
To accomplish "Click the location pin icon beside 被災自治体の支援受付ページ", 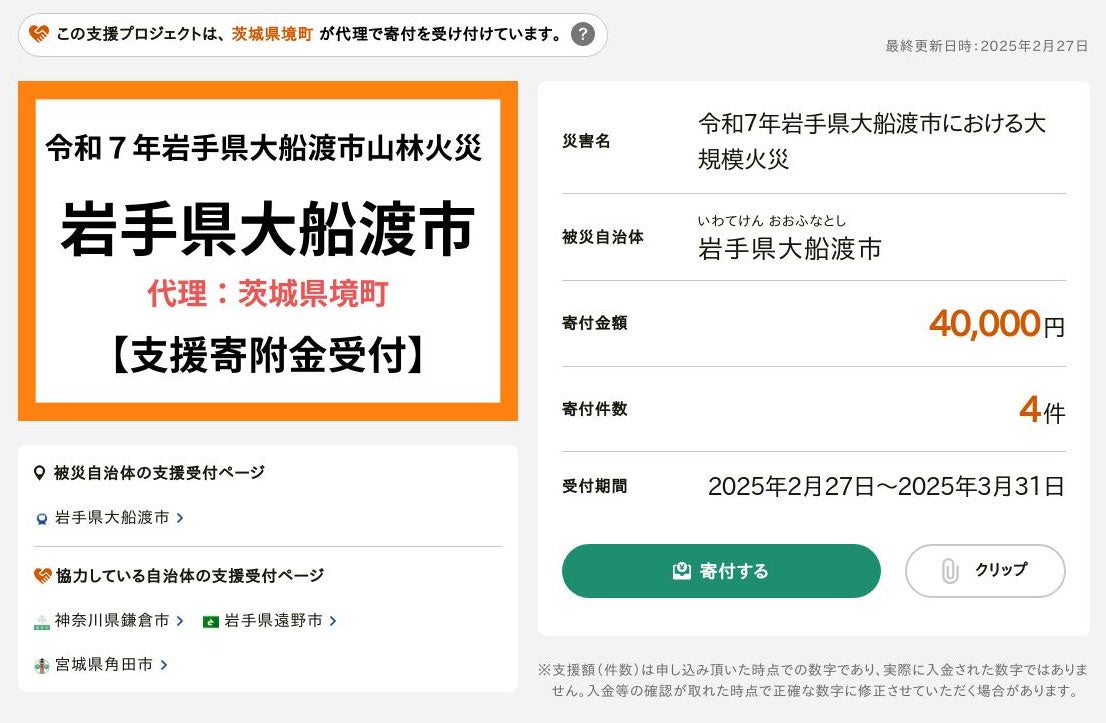I will (x=40, y=472).
